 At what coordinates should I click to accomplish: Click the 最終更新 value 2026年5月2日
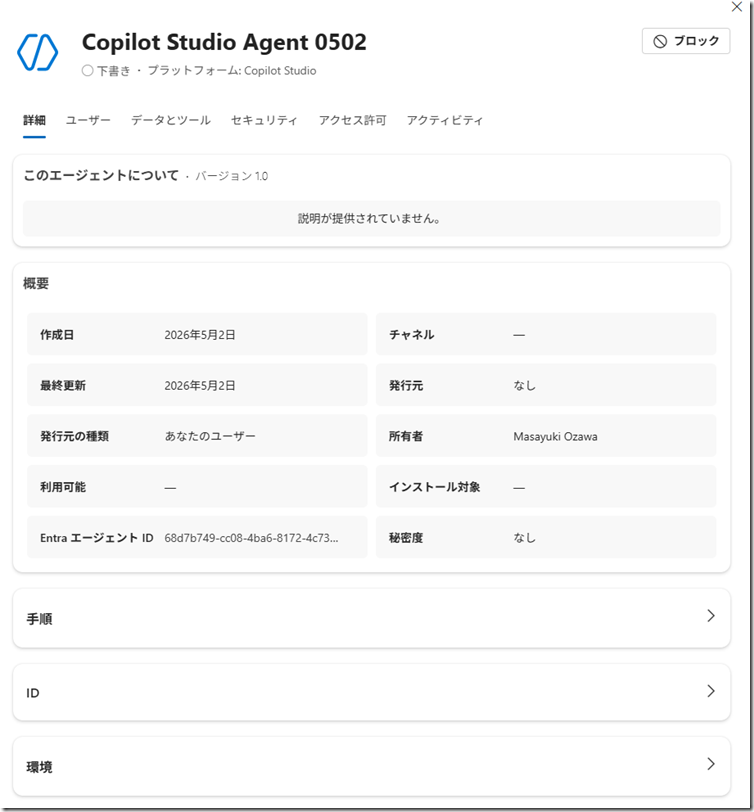coord(200,386)
